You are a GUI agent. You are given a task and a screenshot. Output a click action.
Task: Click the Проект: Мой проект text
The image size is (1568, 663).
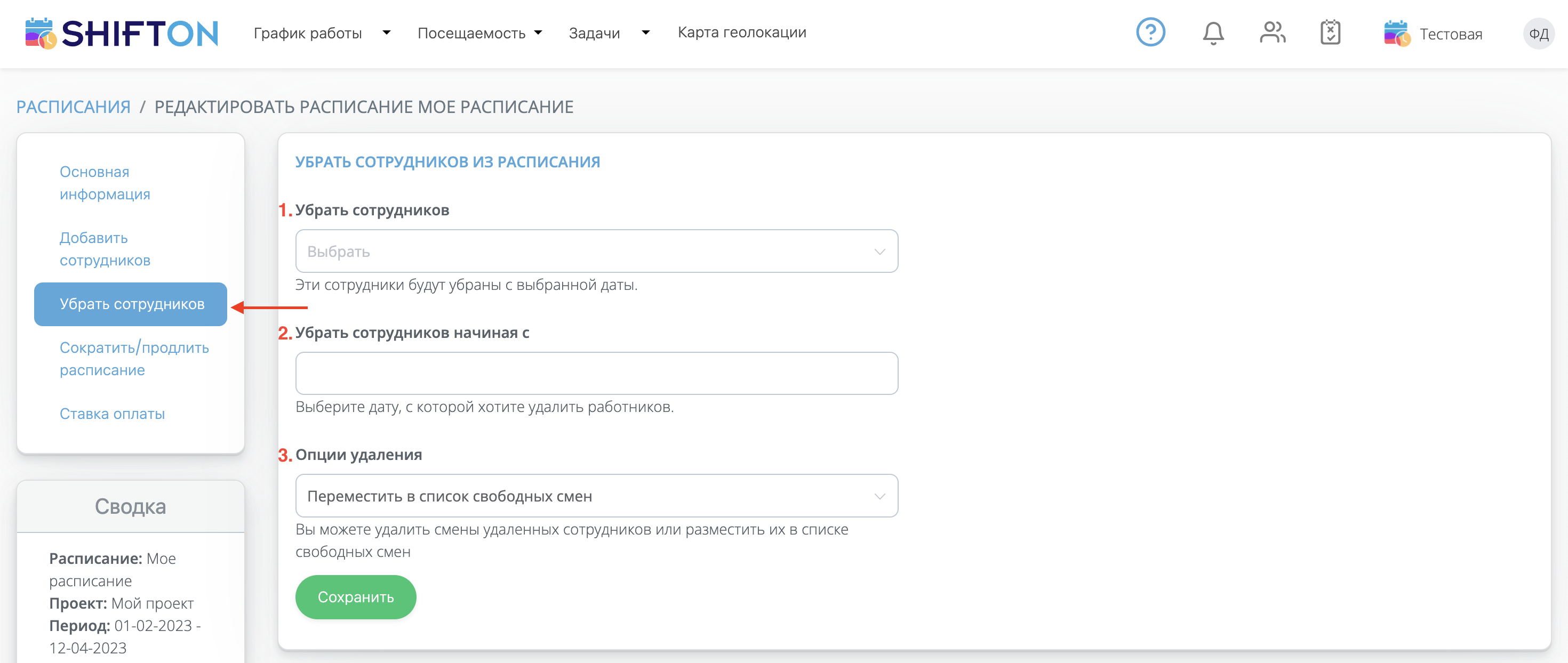tap(121, 603)
